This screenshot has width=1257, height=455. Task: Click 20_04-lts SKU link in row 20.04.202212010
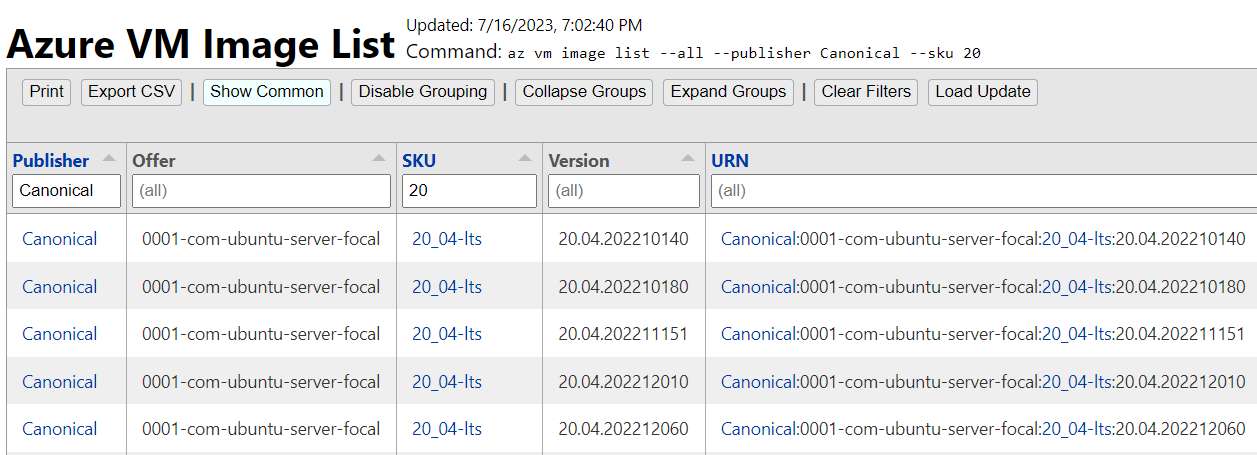pos(447,382)
